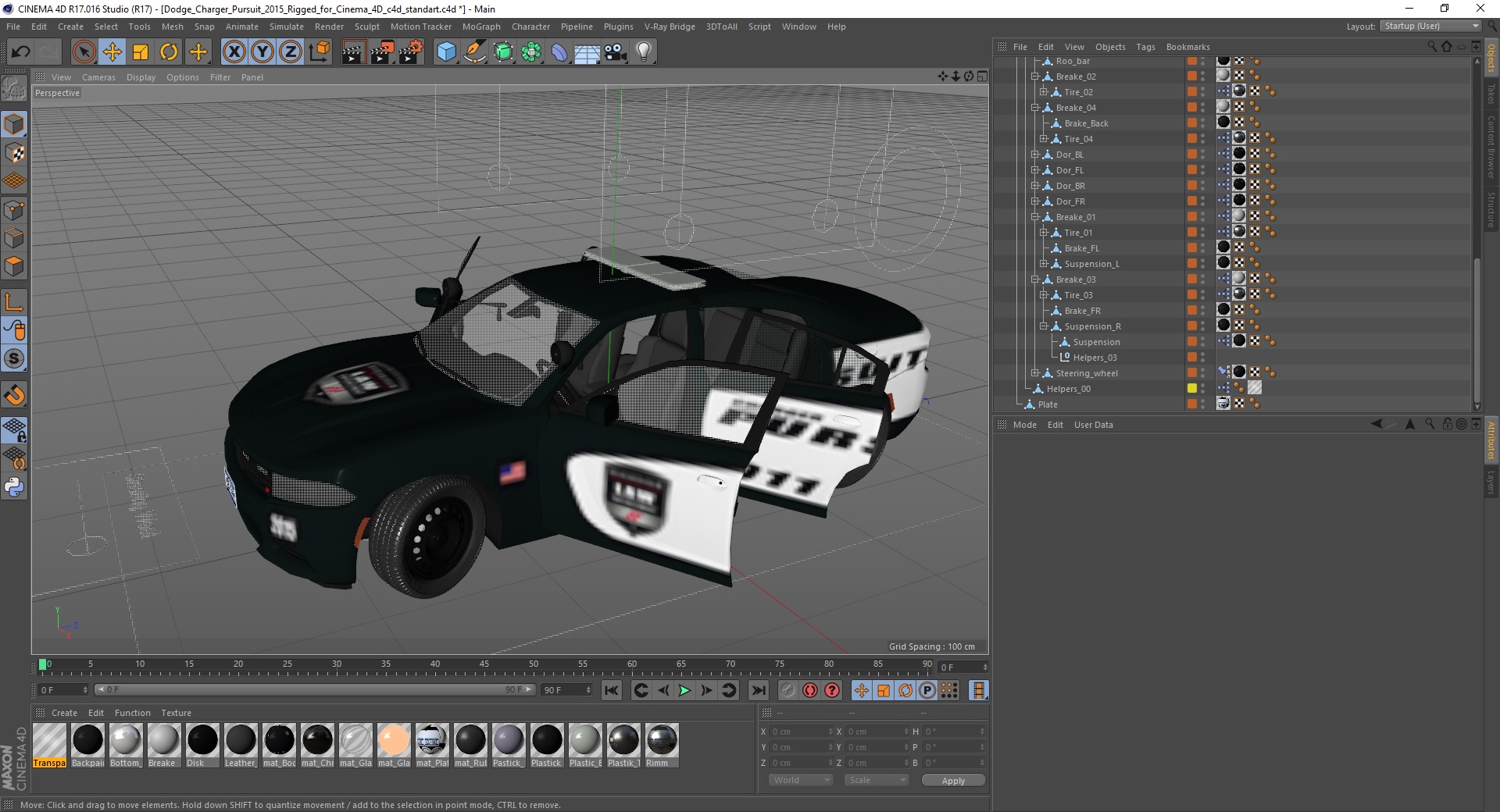This screenshot has width=1500, height=812.
Task: Add a Light object bulb icon
Action: coord(644,52)
